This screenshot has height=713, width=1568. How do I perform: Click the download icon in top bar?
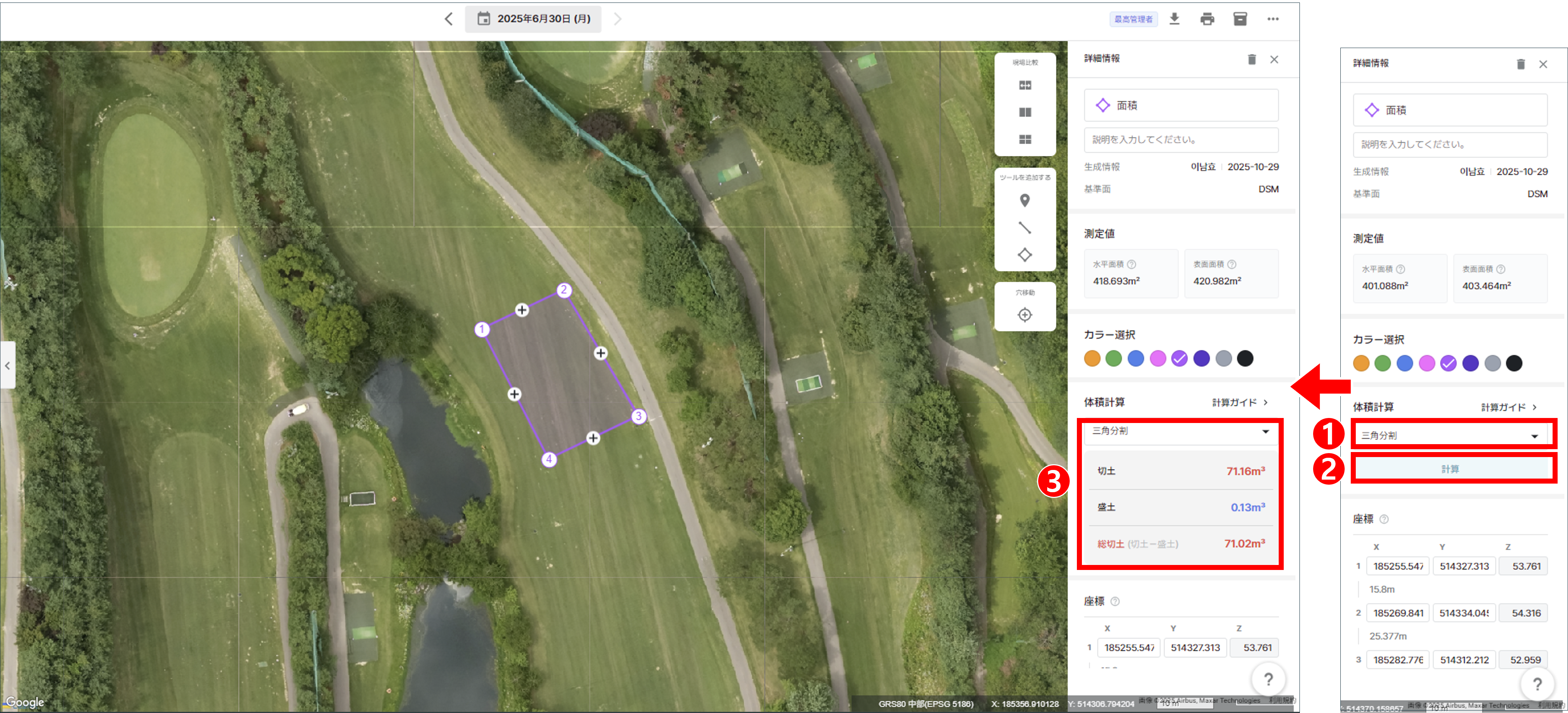coord(1174,19)
